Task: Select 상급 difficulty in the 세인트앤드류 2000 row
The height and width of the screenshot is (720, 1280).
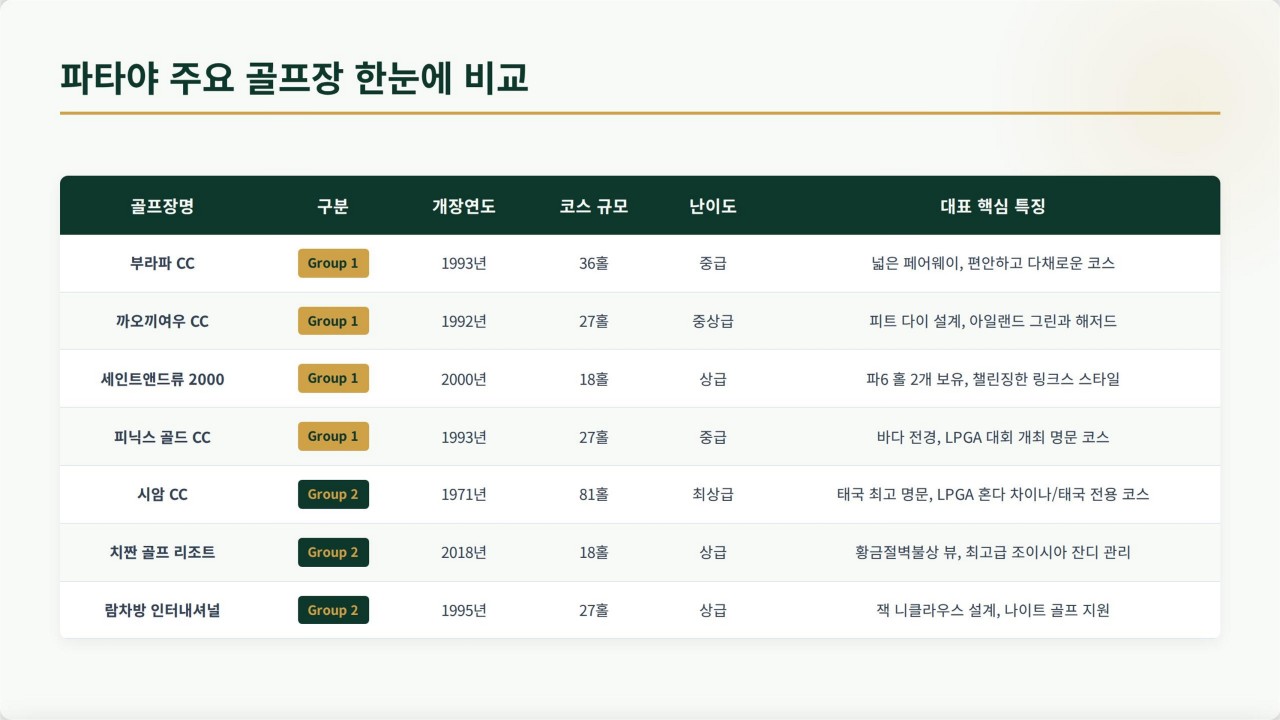Action: (x=713, y=379)
